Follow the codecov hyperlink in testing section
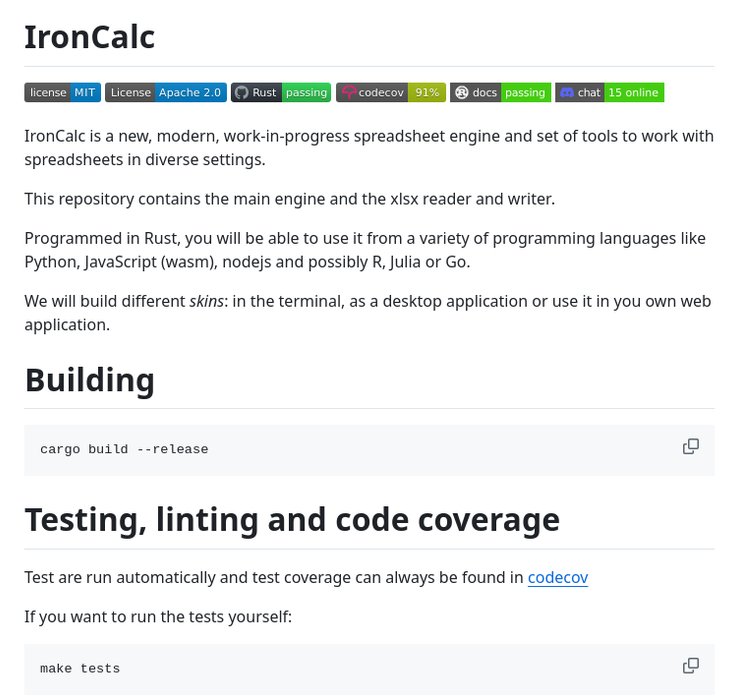 coord(557,577)
